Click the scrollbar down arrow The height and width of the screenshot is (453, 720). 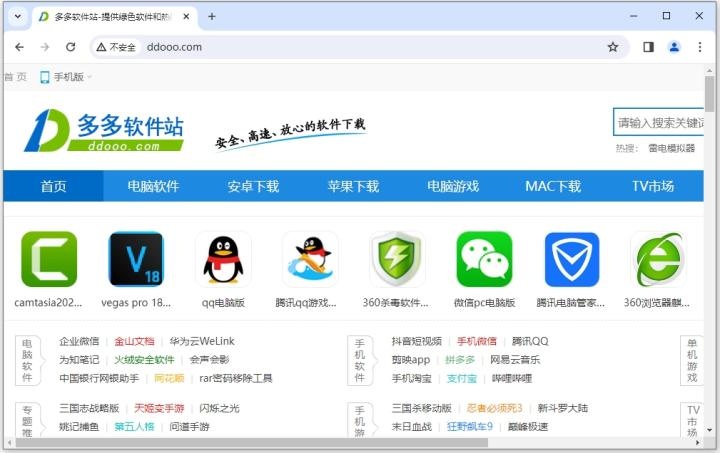point(709,430)
